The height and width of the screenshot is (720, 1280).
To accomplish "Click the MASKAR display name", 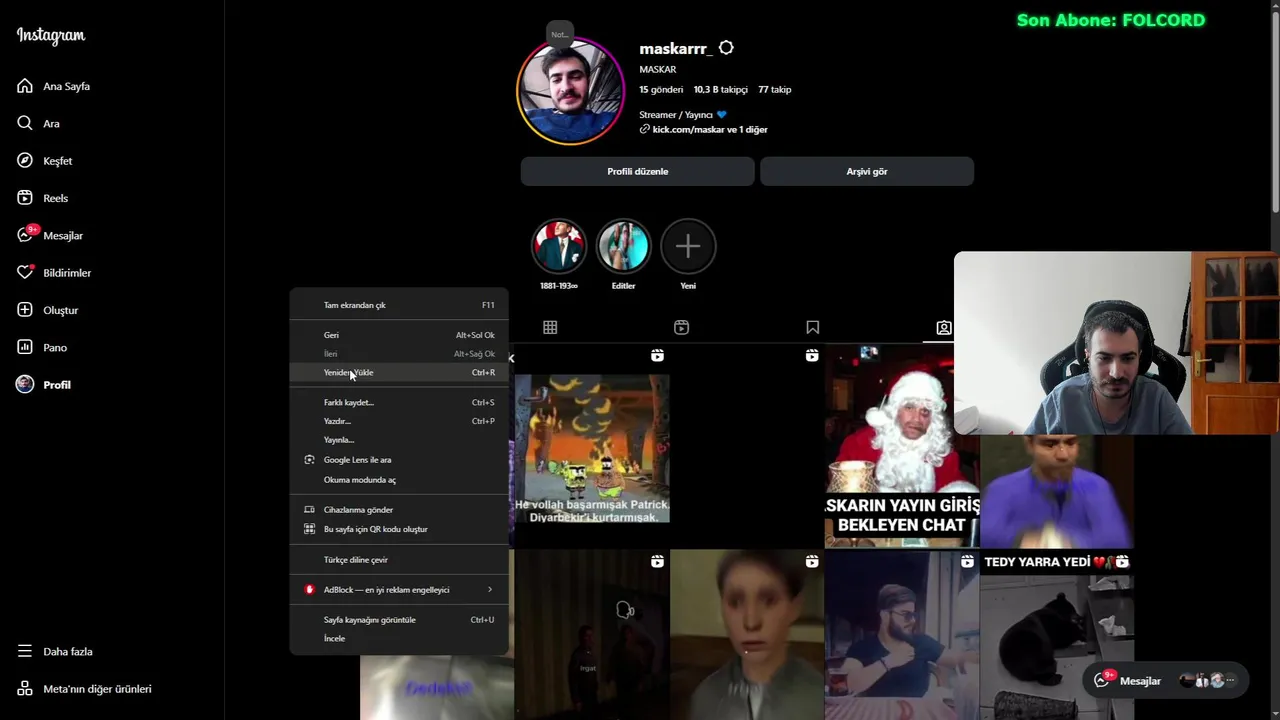I will tap(658, 70).
